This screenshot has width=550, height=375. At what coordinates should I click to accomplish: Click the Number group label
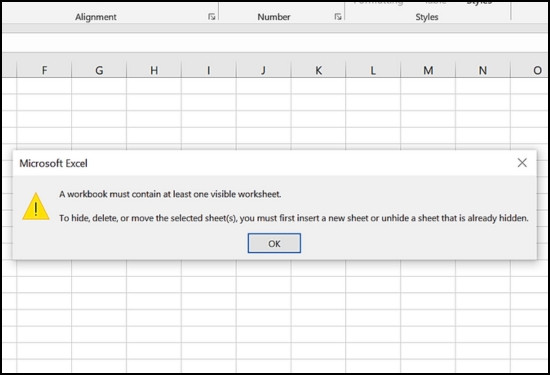point(274,17)
